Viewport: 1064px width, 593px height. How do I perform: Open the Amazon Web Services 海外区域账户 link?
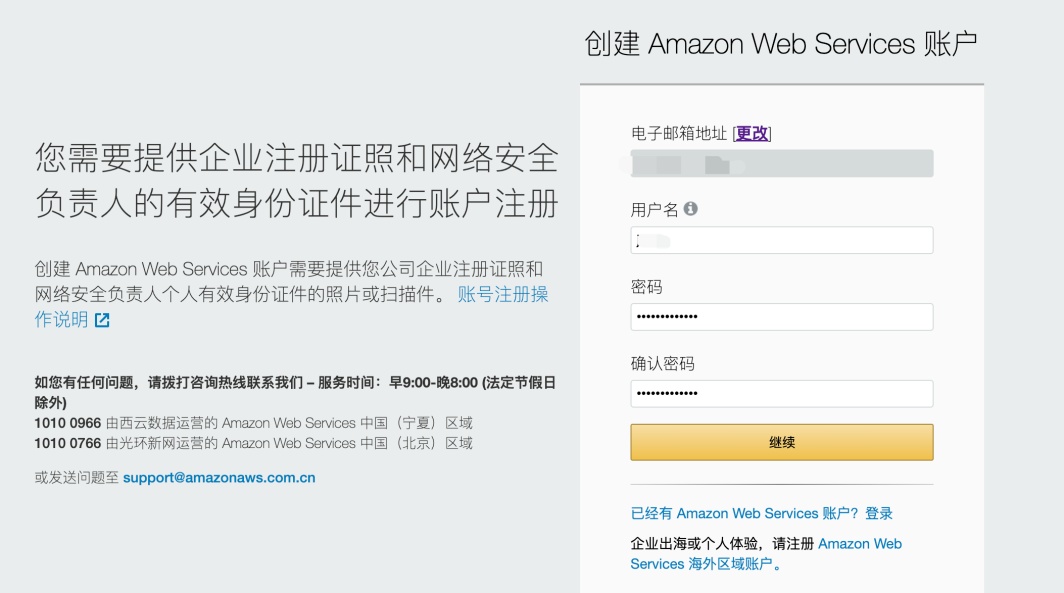click(x=766, y=554)
